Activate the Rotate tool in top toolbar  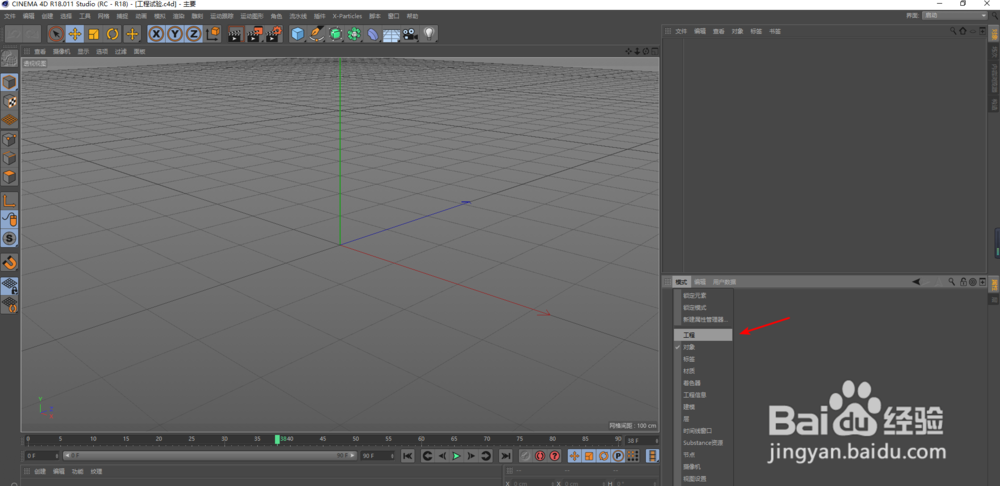113,34
